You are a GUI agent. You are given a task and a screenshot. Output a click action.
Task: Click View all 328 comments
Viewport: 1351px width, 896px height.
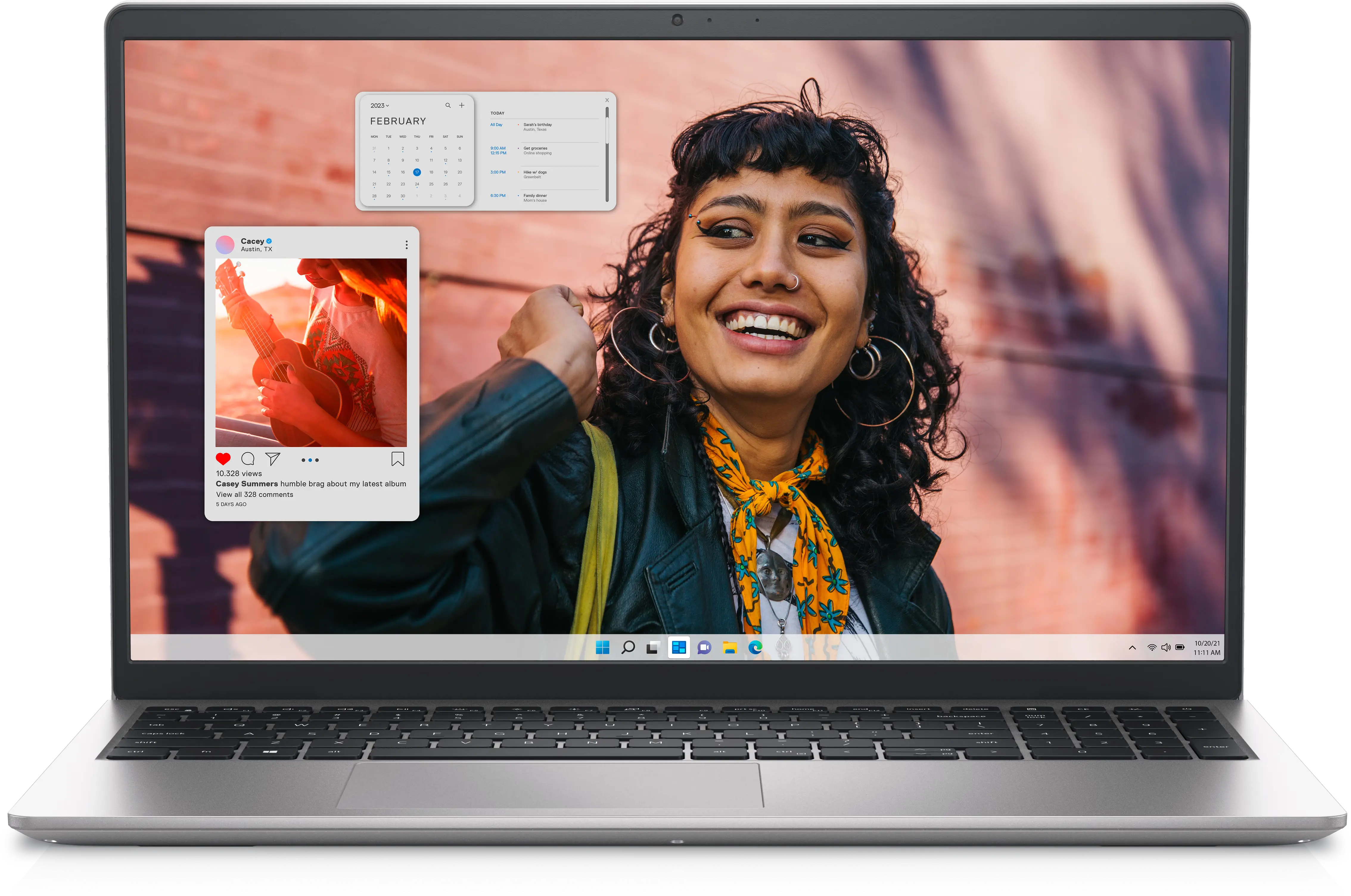click(x=254, y=495)
